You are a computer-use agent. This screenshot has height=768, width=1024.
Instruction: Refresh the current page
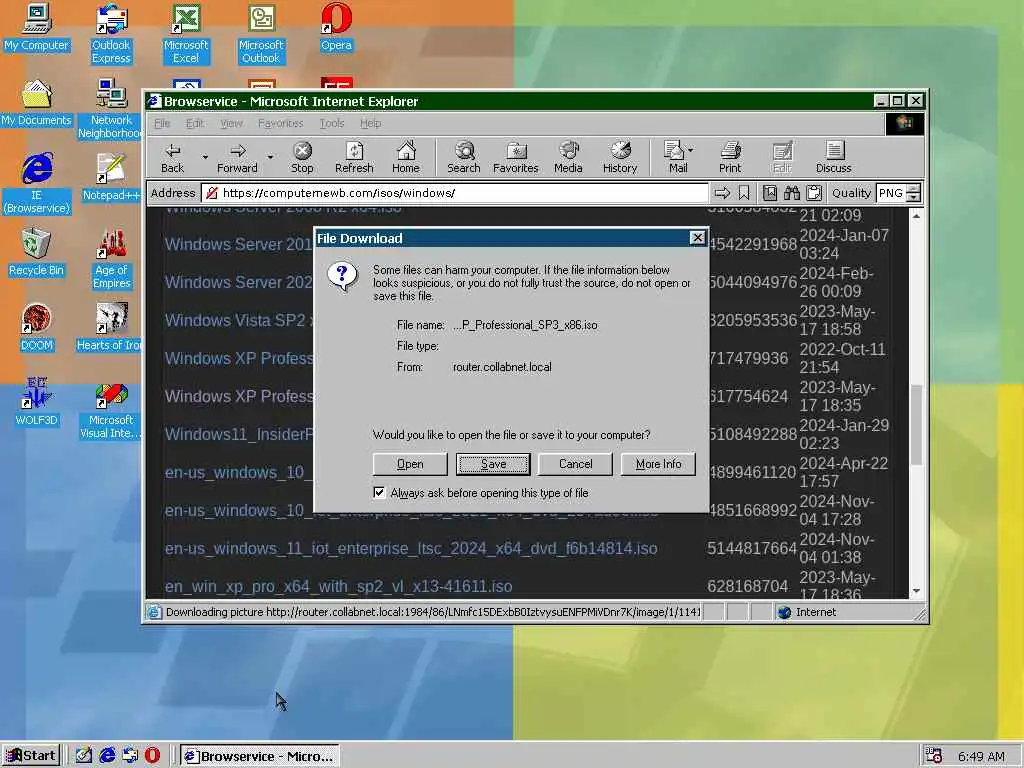pos(354,157)
